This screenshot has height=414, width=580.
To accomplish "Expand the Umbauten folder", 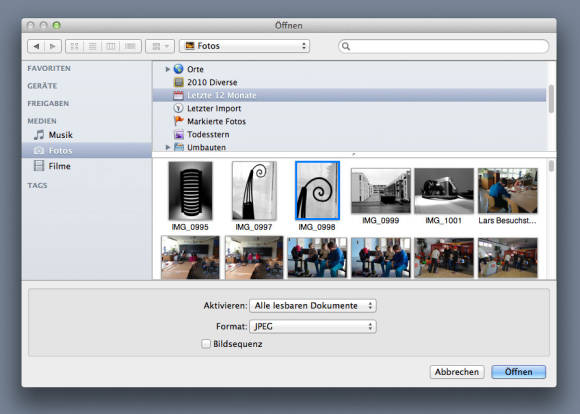I will point(167,147).
